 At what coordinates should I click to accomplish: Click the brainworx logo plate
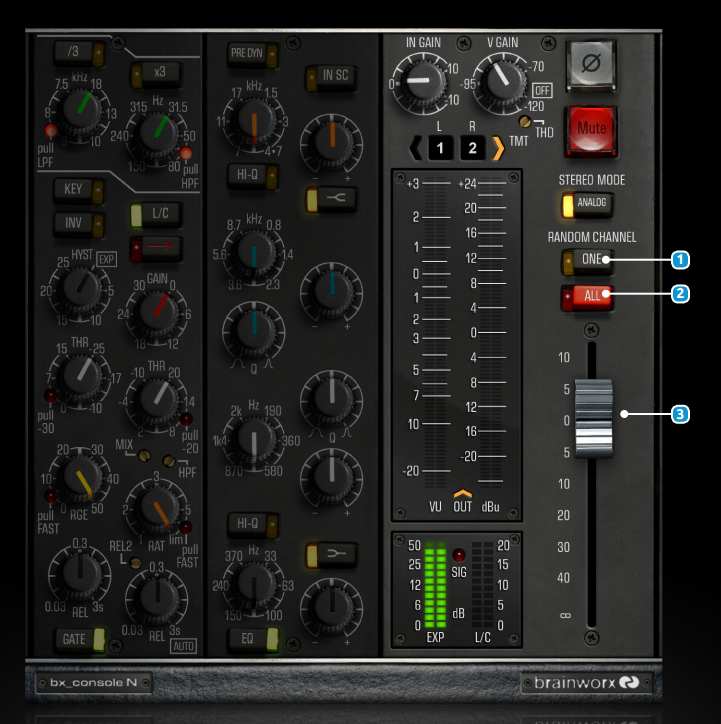click(587, 682)
